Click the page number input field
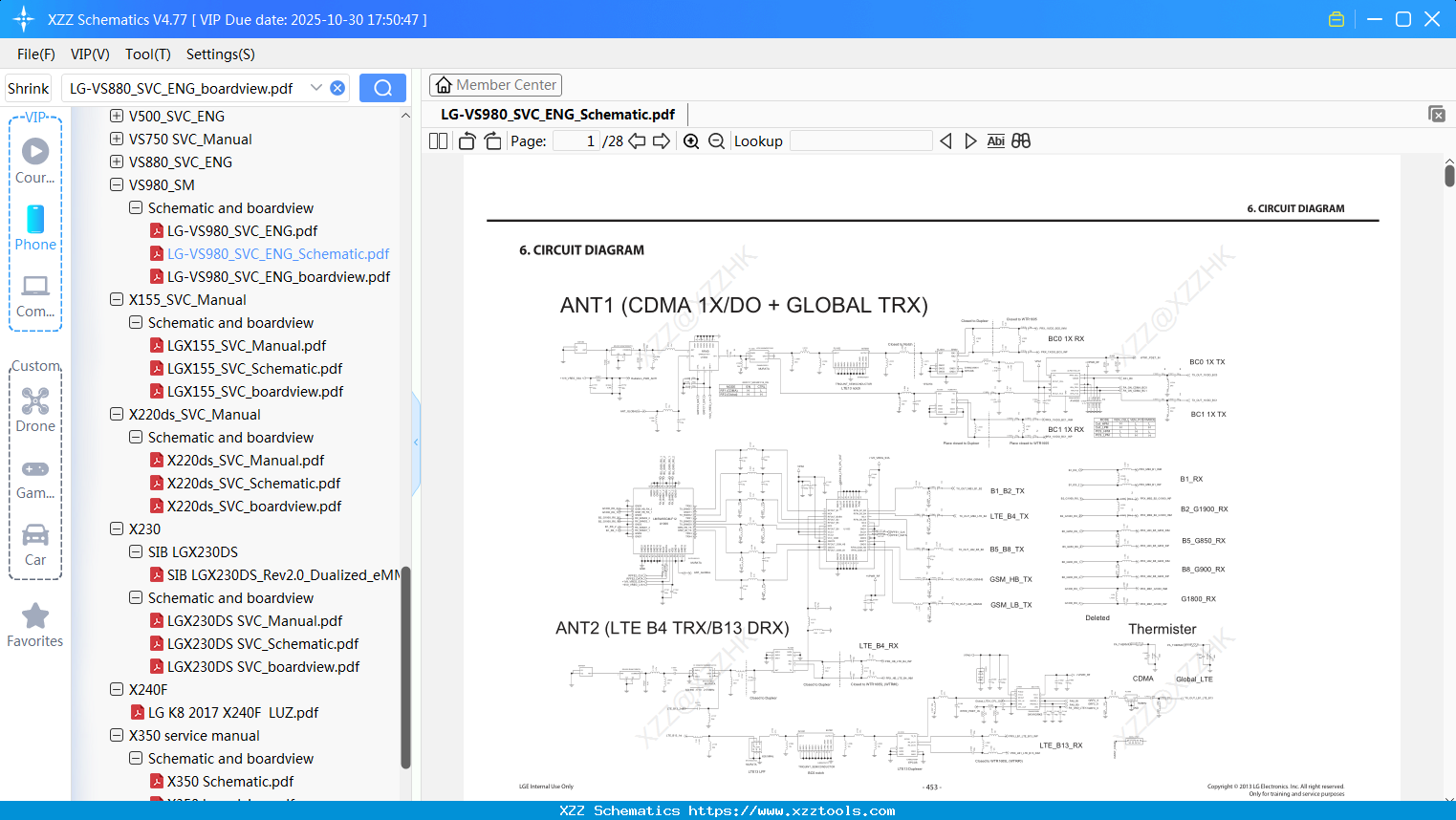Screen dimensions: 1456x820 click(x=577, y=140)
